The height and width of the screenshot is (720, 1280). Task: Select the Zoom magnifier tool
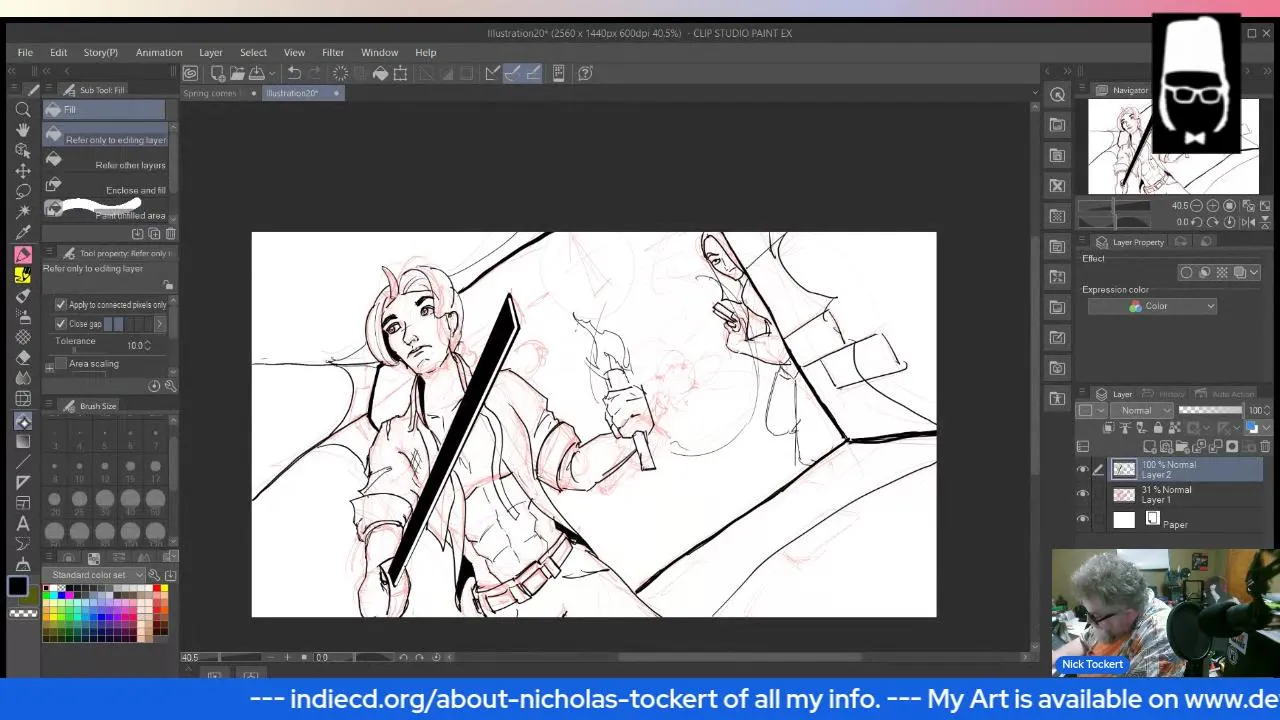23,110
